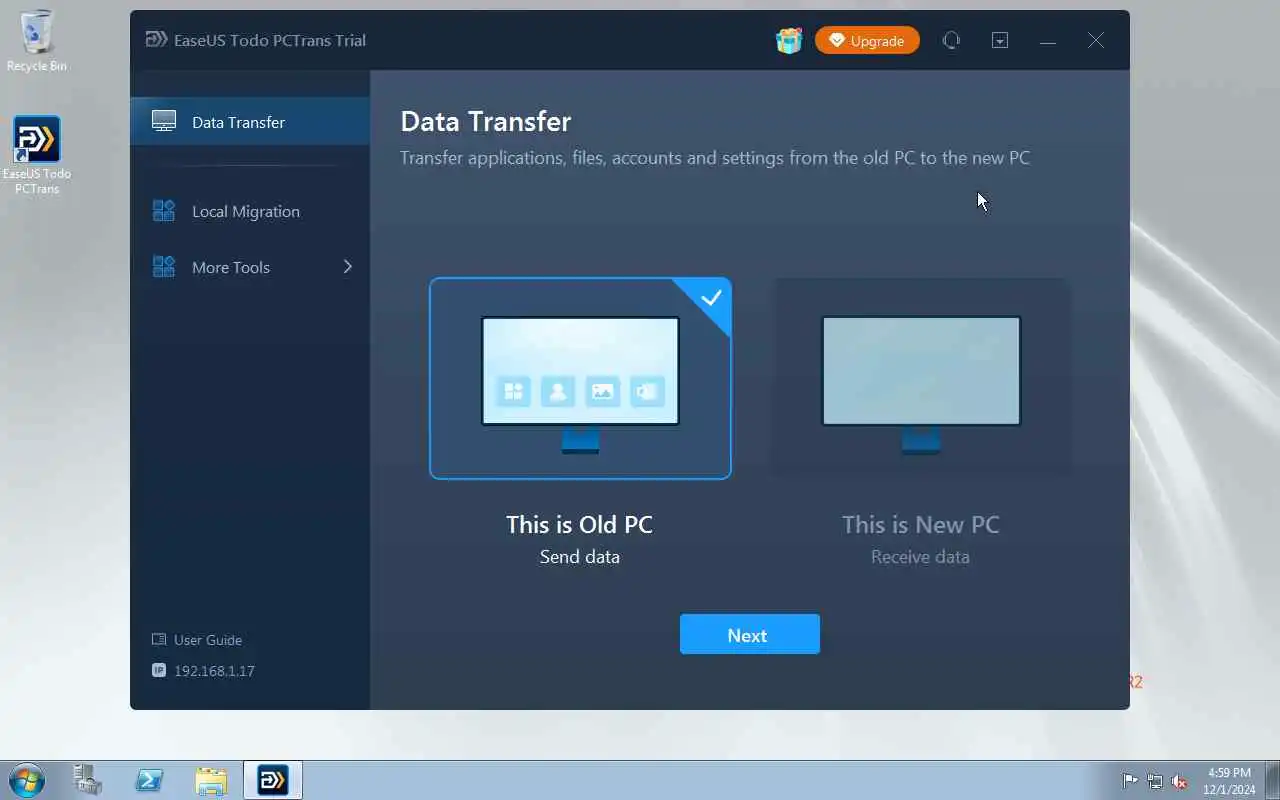
Task: Open the clock showing 4:59 PM
Action: point(1230,781)
